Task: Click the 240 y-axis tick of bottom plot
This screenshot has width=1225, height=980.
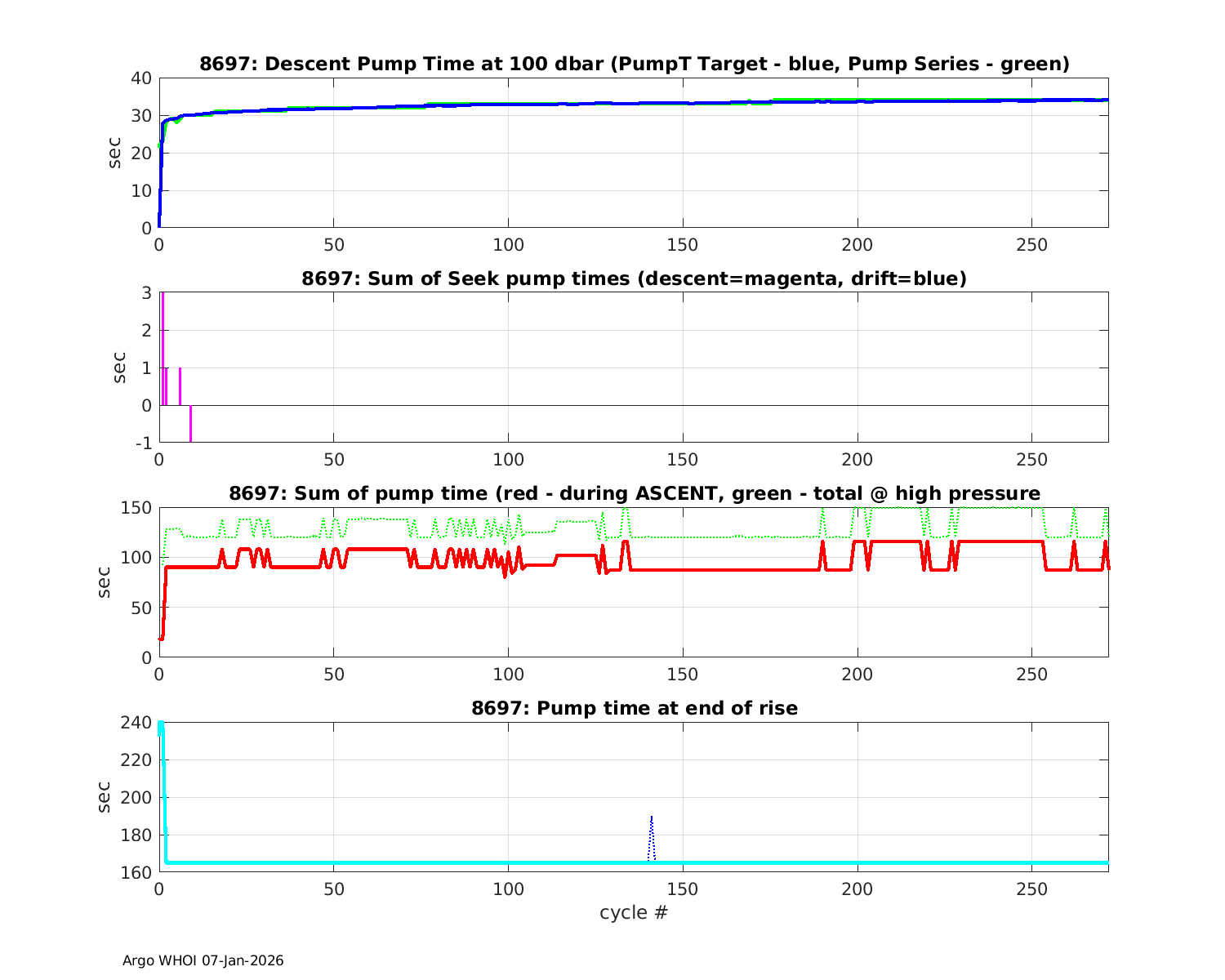Action: point(140,723)
